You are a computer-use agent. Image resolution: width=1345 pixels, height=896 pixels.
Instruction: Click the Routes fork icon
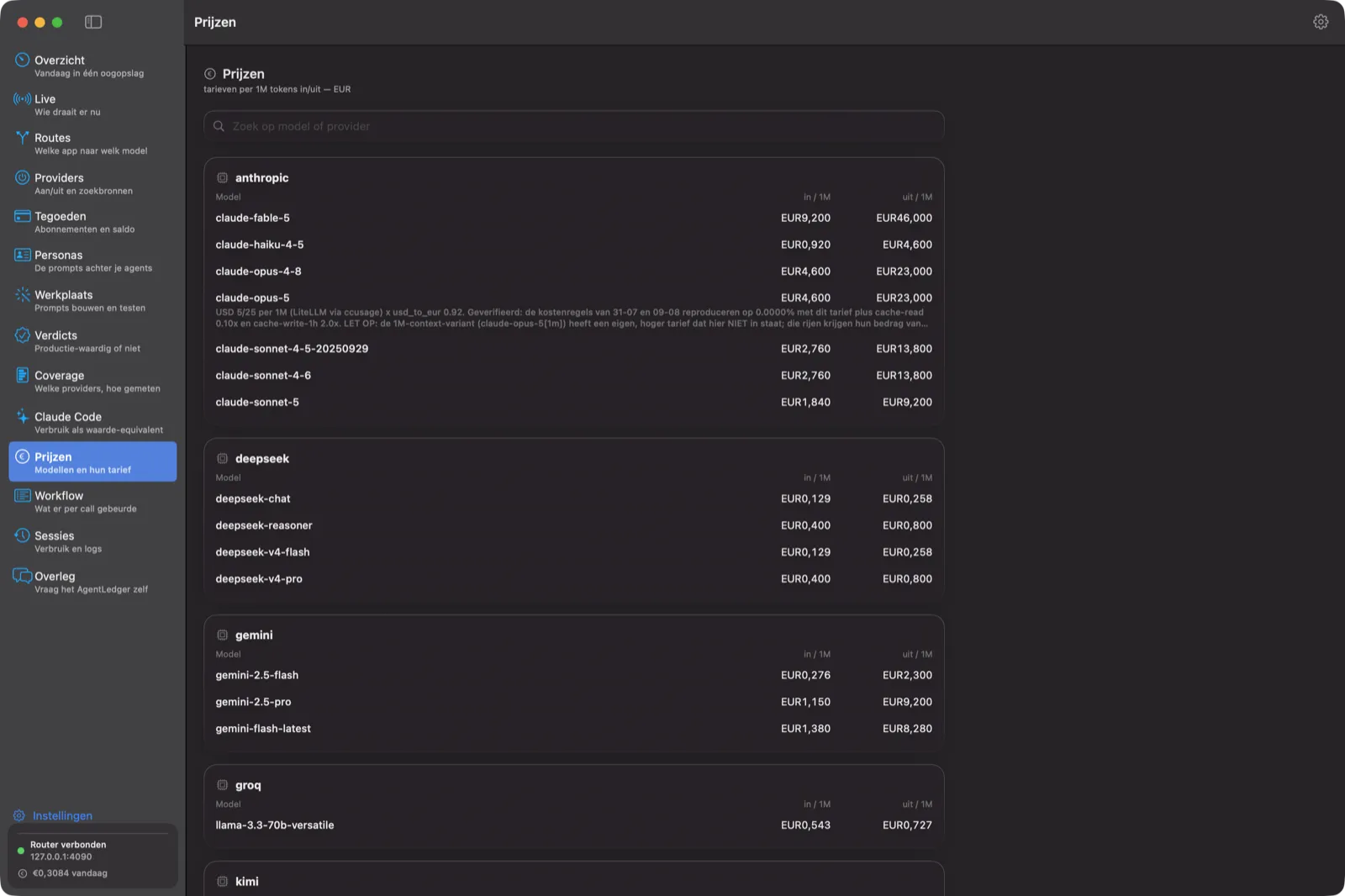22,138
